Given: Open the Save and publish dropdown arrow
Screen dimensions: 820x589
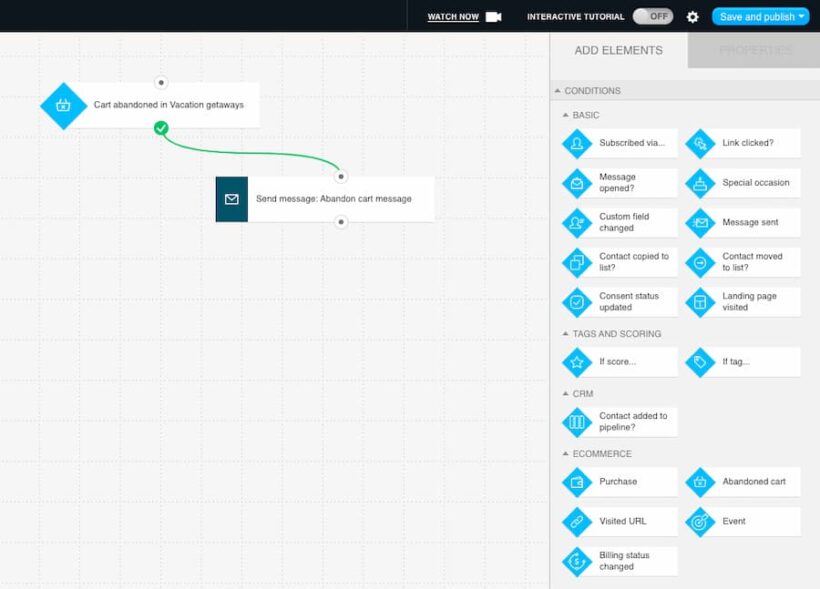Looking at the screenshot, I should pyautogui.click(x=795, y=16).
